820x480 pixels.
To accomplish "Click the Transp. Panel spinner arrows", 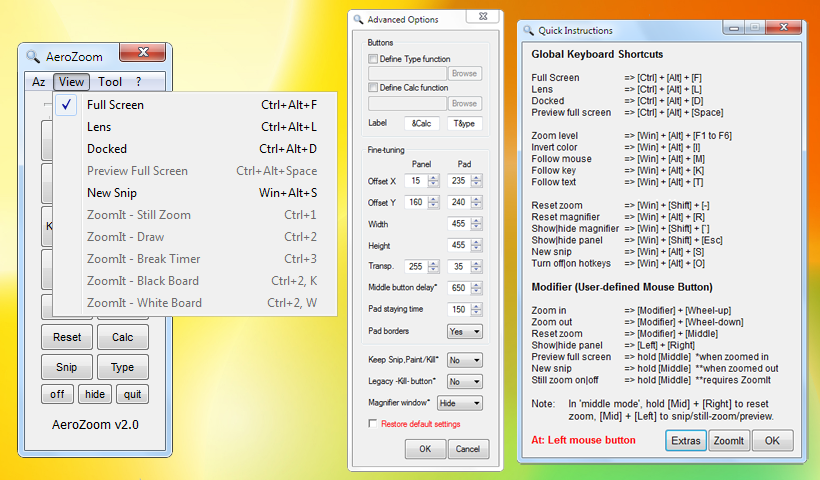I will [434, 267].
